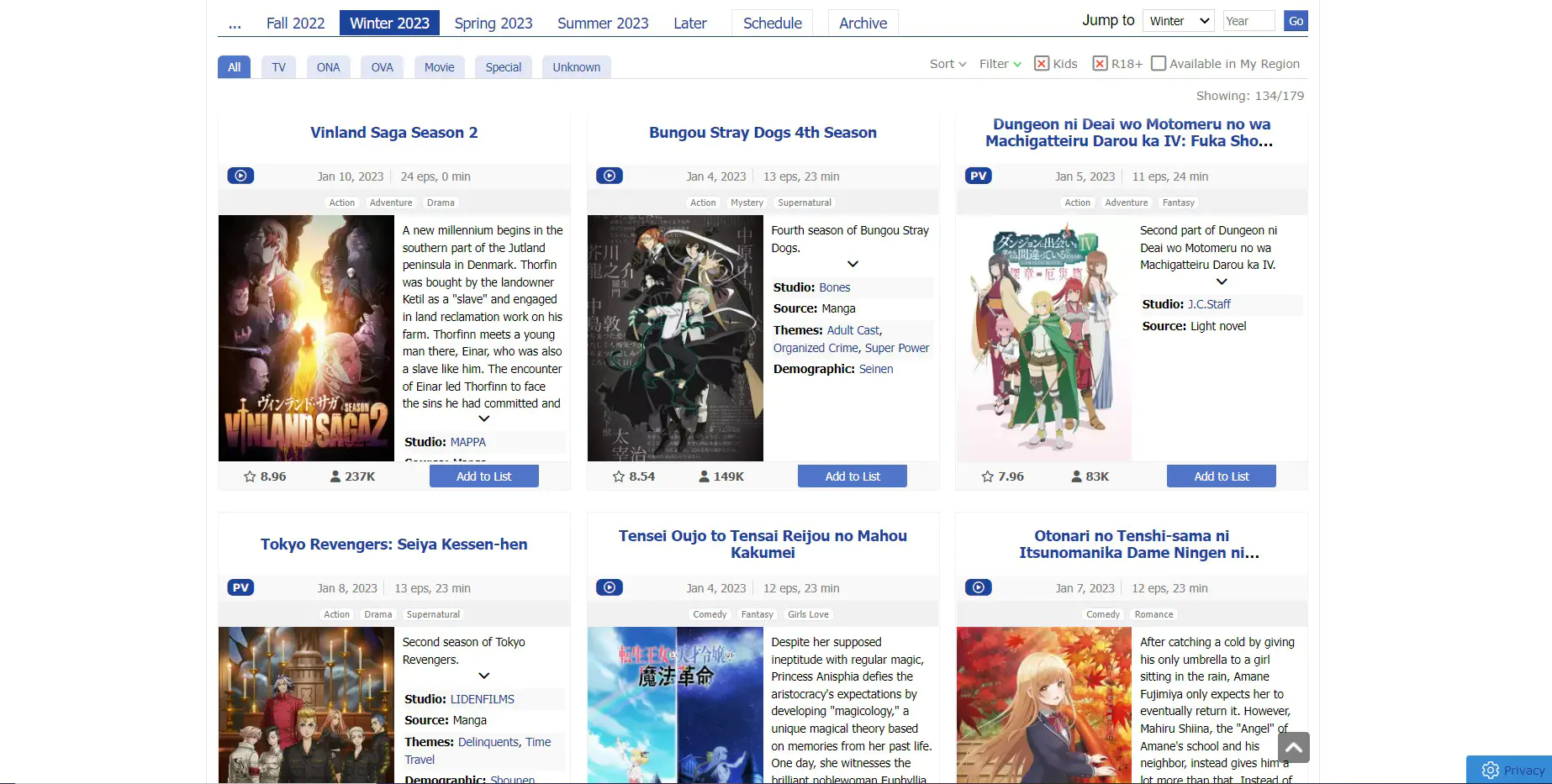Click the Girls Love genre tag
1552x784 pixels.
click(808, 614)
